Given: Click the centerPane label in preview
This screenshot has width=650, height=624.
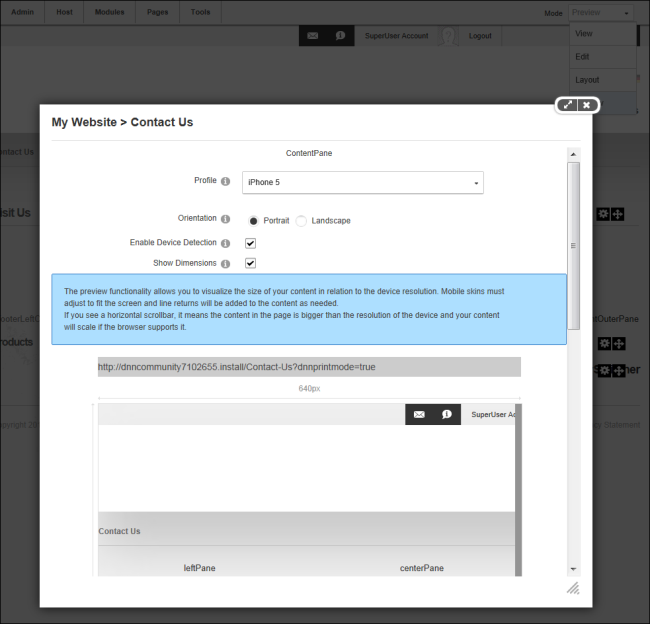Looking at the screenshot, I should click(x=422, y=568).
